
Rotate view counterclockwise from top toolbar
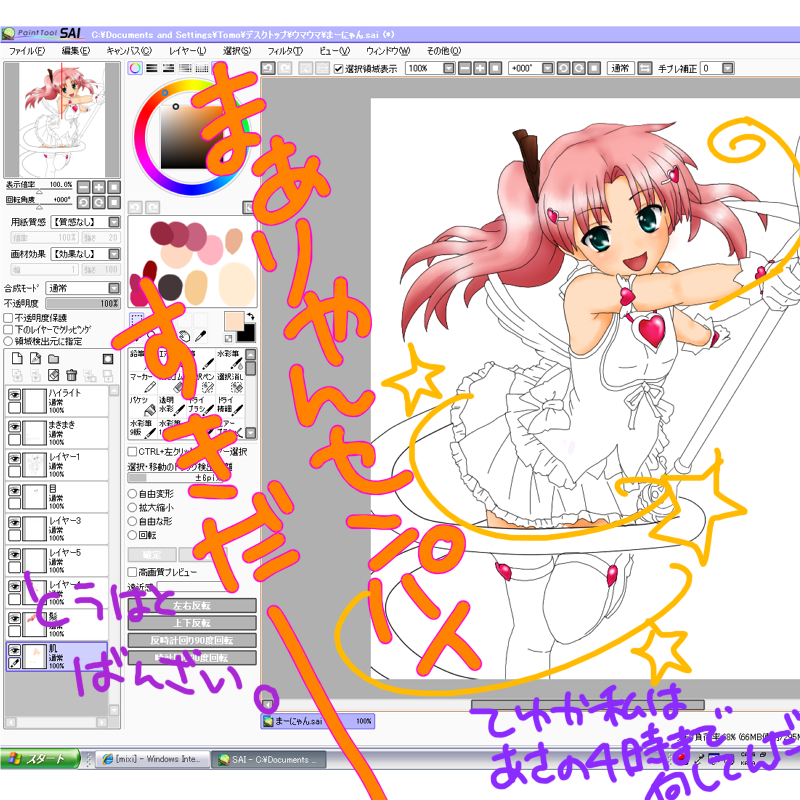coord(563,68)
